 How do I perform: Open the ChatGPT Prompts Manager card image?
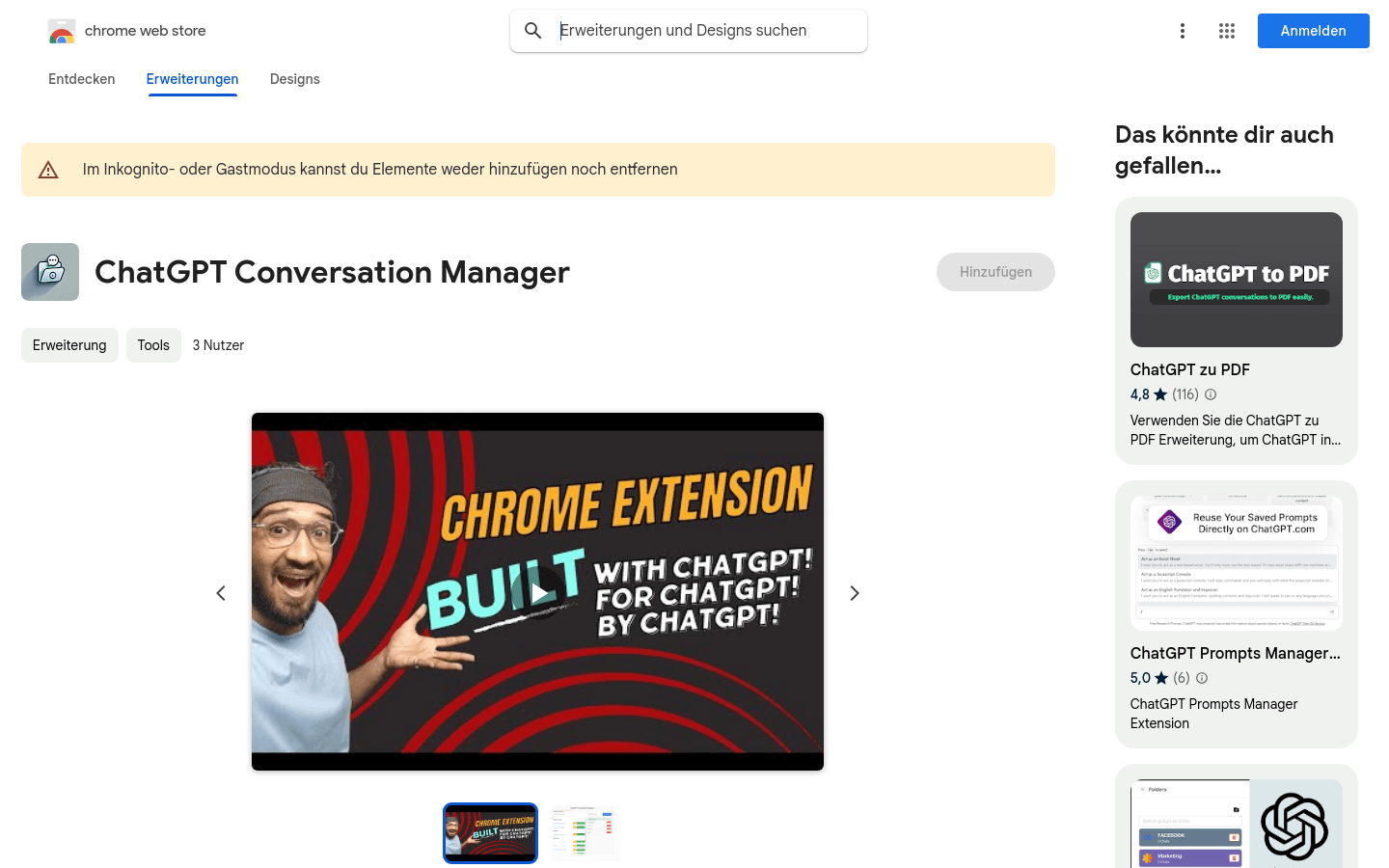[1237, 563]
